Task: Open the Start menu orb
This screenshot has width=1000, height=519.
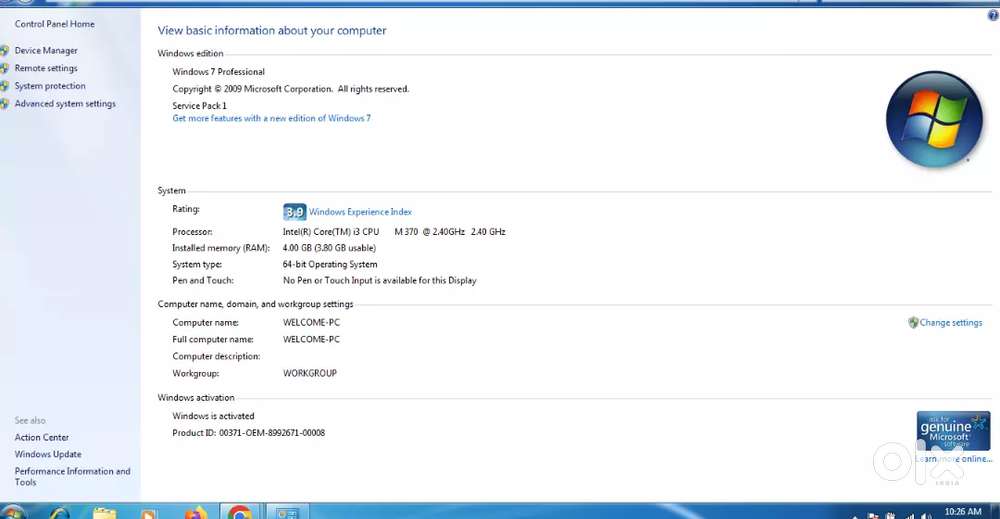Action: click(x=13, y=513)
